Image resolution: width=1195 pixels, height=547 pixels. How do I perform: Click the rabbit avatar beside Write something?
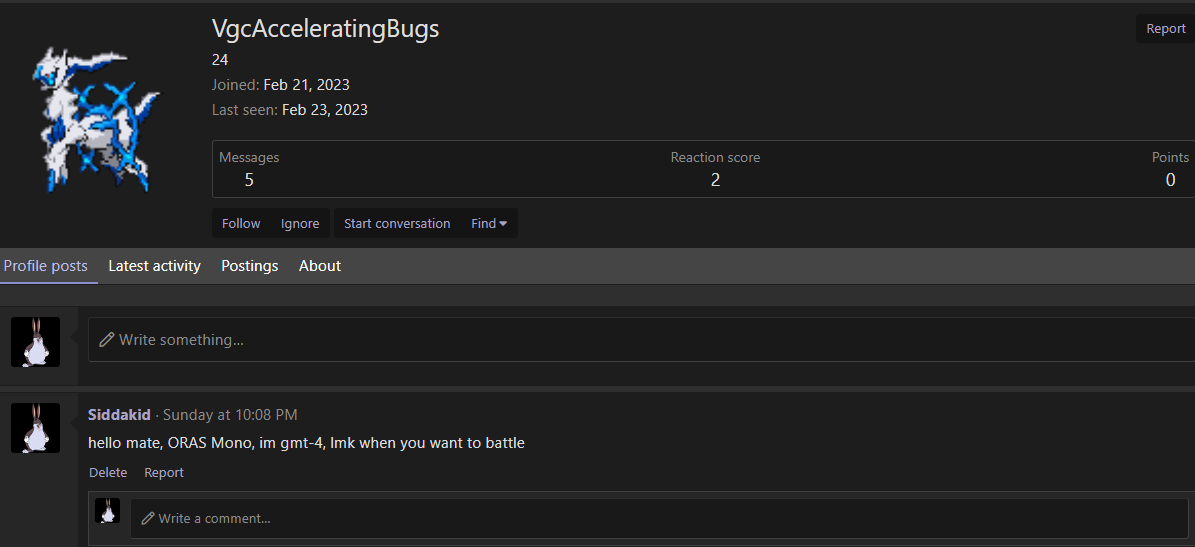click(x=35, y=342)
